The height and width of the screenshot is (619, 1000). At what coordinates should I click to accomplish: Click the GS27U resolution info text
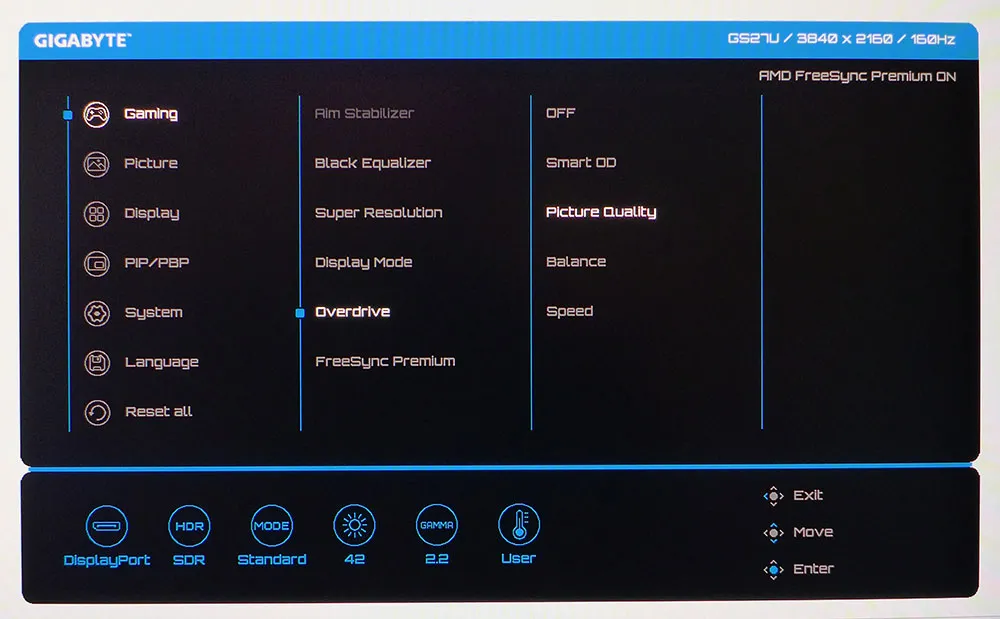(x=841, y=39)
